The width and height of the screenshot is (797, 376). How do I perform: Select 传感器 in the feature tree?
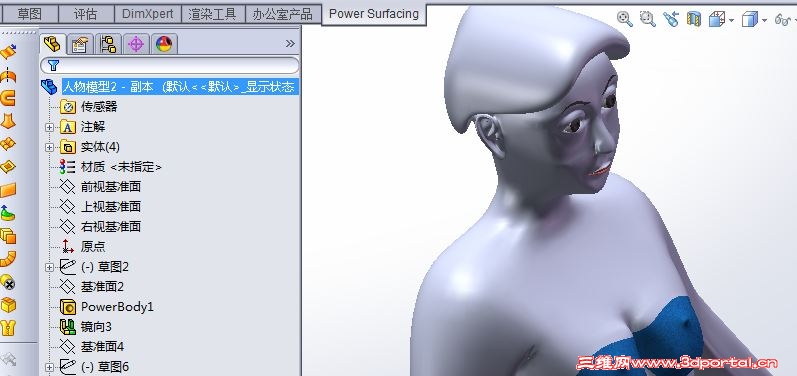coord(99,107)
